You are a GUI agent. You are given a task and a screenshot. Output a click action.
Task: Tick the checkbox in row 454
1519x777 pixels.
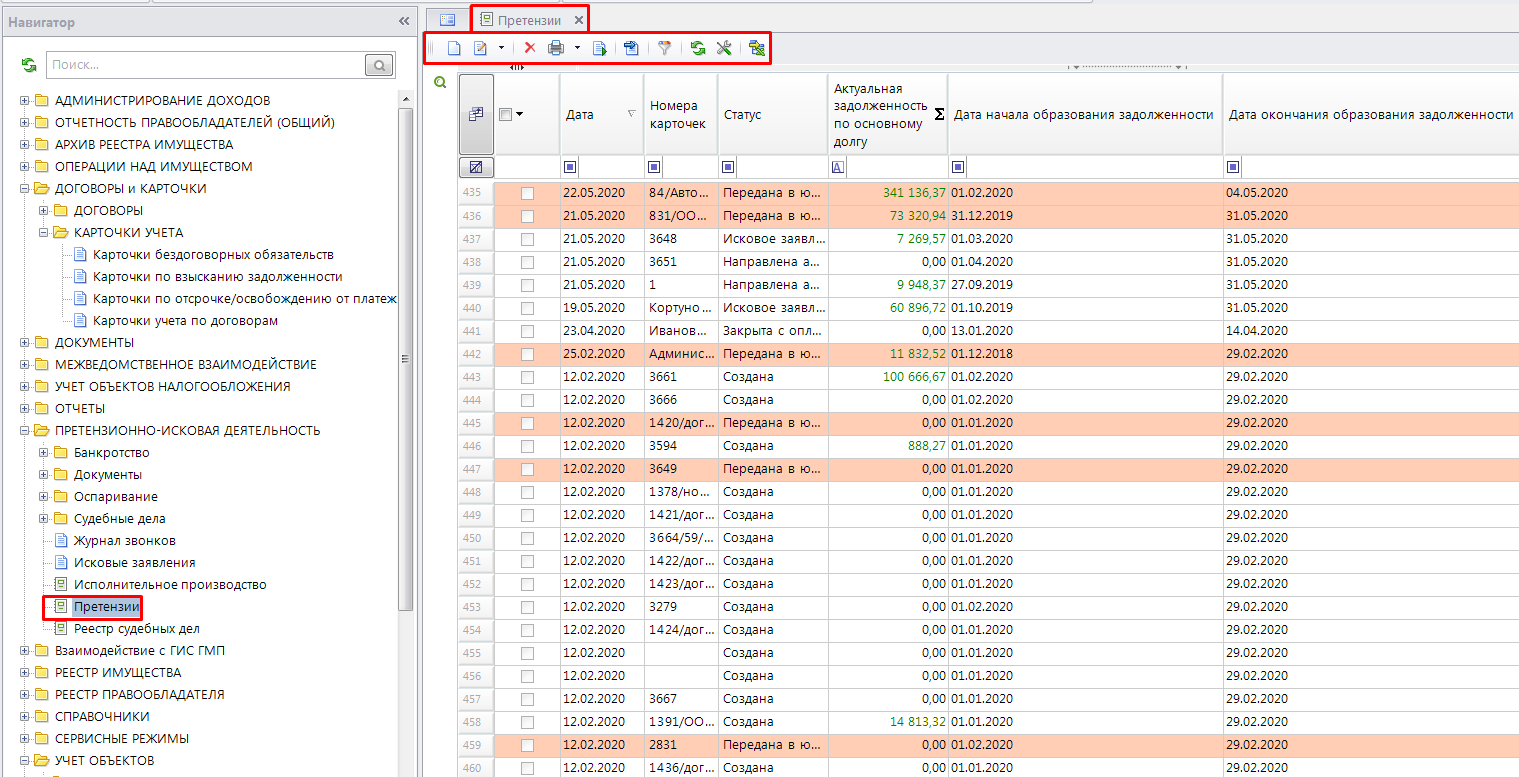click(x=527, y=630)
